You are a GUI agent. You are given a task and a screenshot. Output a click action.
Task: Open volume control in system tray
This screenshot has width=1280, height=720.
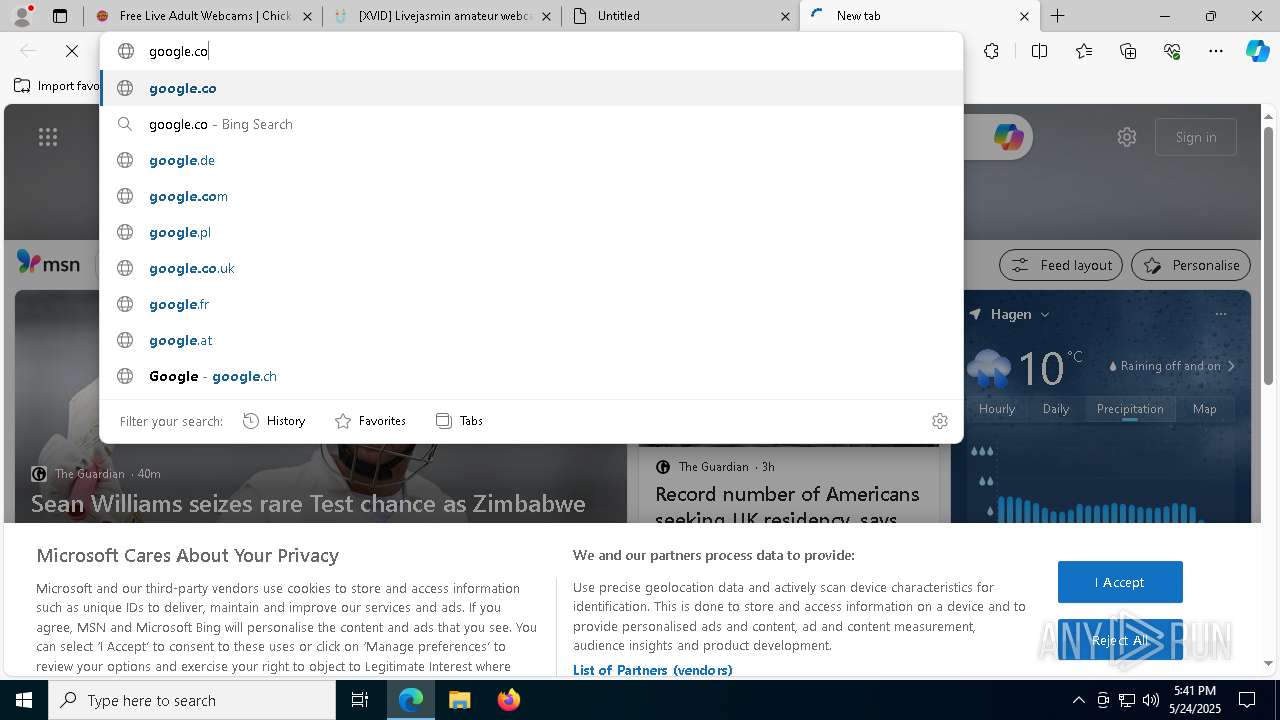coord(1150,700)
